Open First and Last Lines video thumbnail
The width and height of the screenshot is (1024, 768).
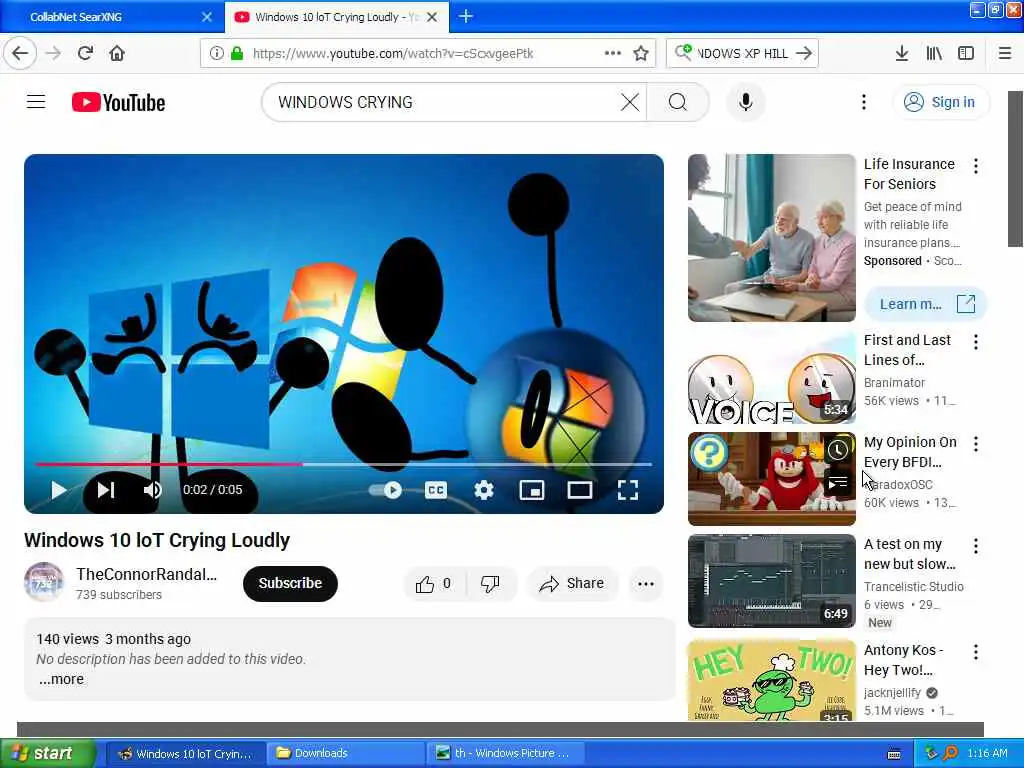click(x=771, y=377)
